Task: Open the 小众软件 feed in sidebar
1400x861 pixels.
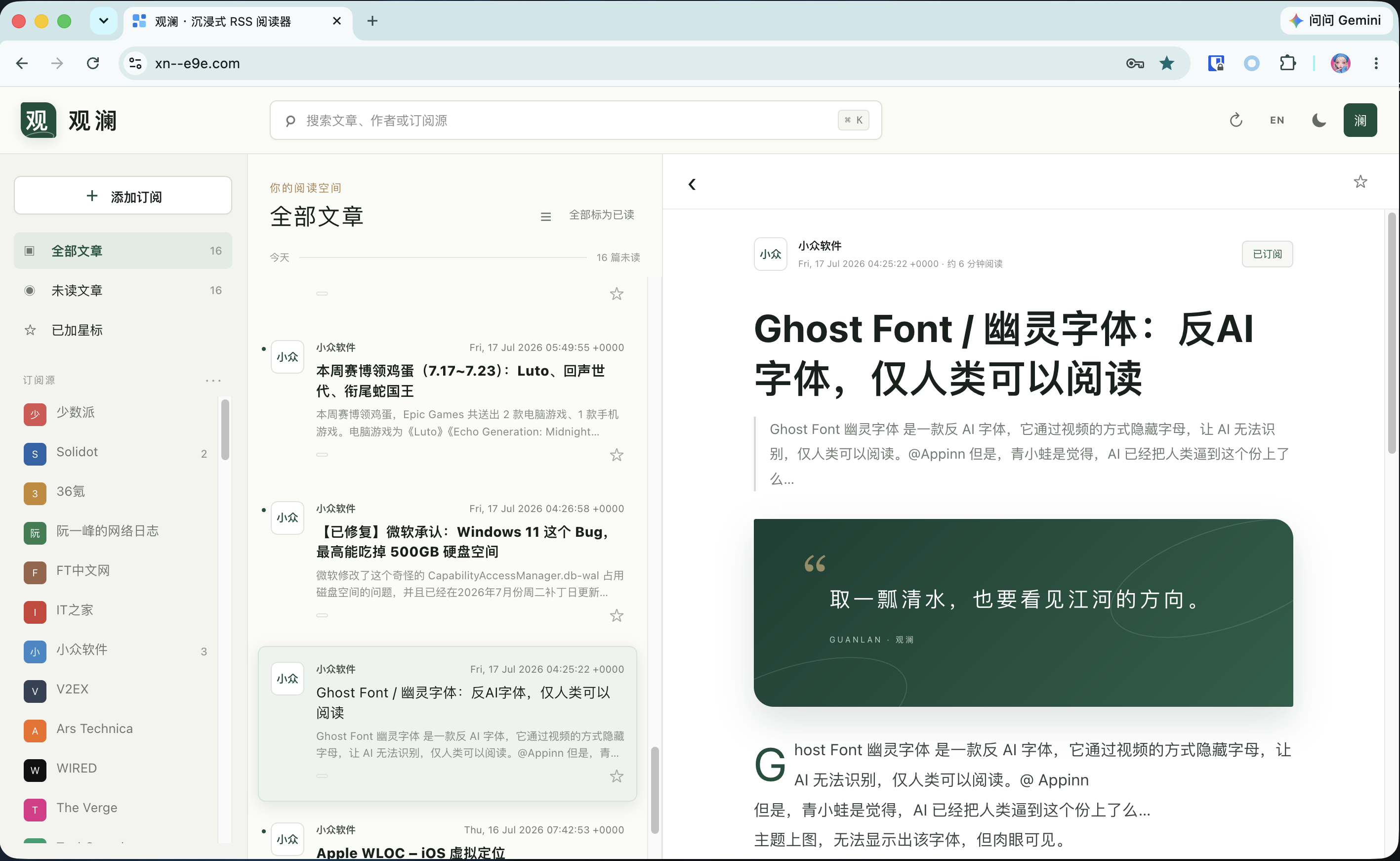Action: pyautogui.click(x=116, y=650)
